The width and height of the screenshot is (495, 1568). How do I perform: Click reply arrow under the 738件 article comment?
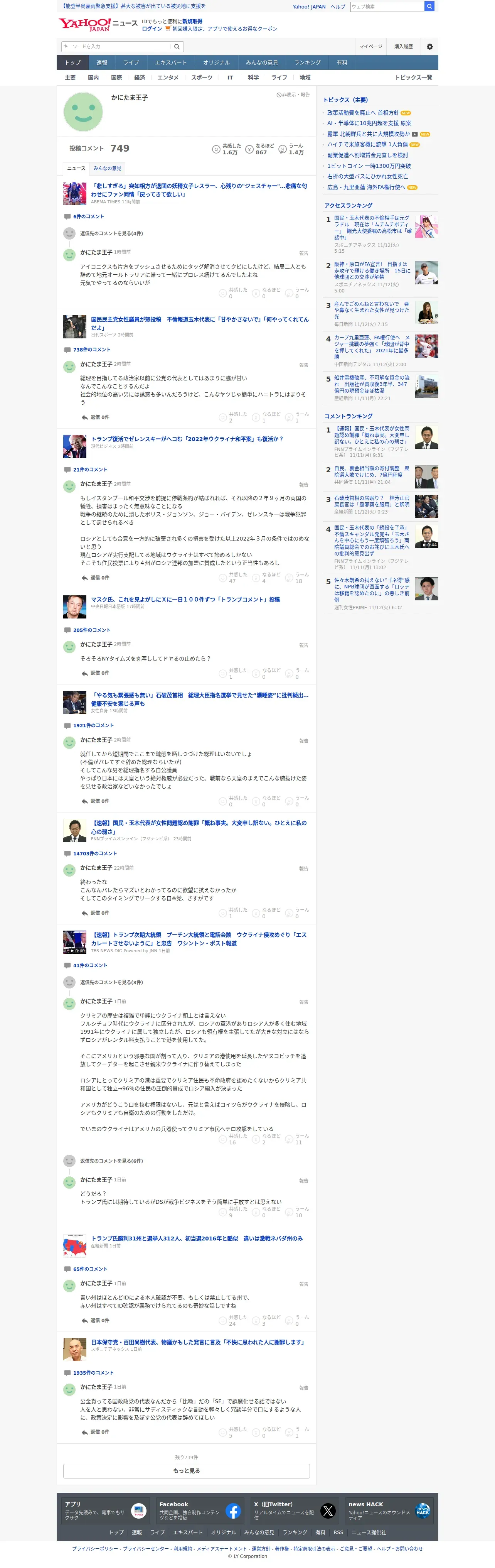84,417
